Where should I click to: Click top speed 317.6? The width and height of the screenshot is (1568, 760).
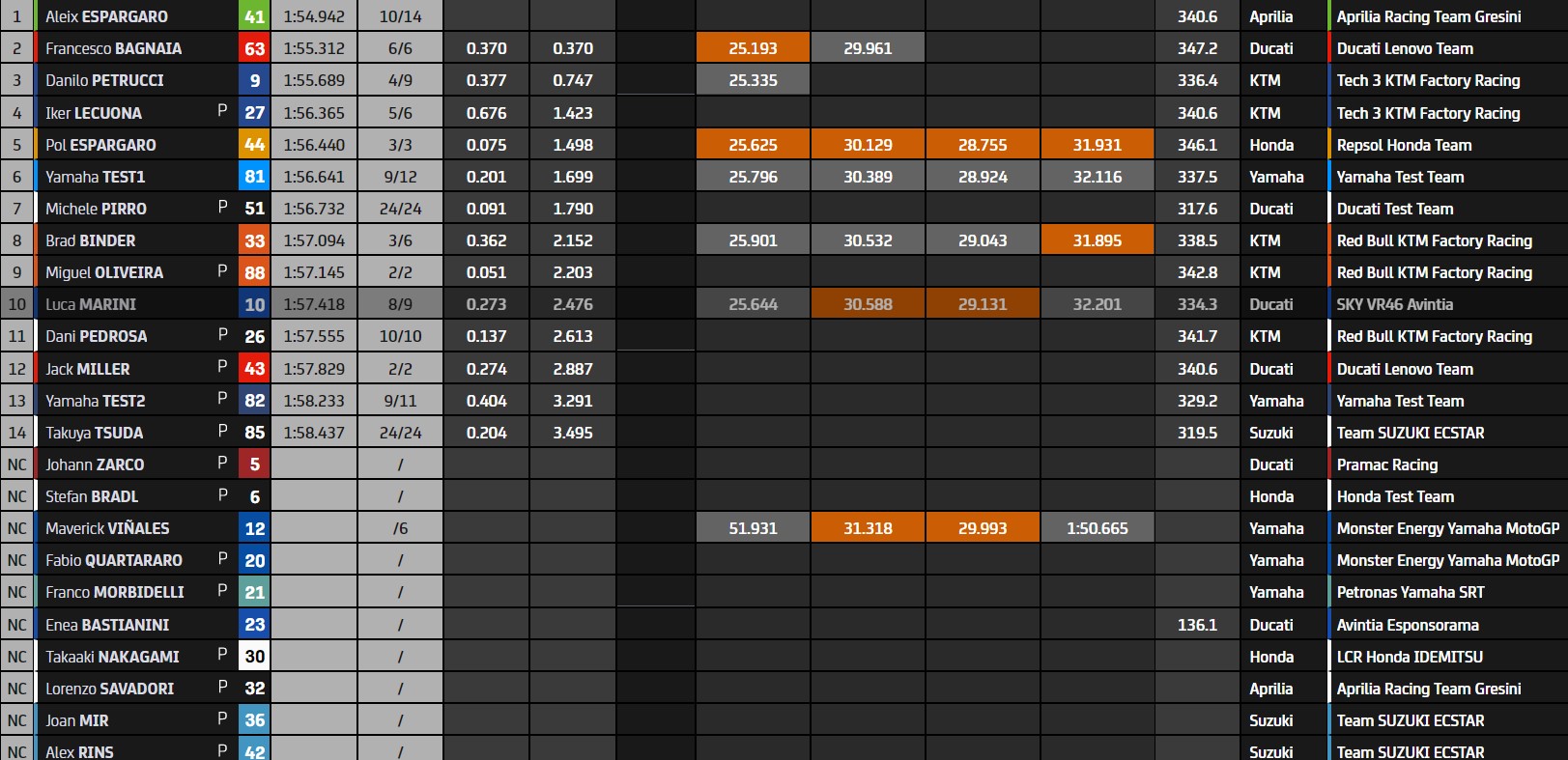pyautogui.click(x=1197, y=209)
